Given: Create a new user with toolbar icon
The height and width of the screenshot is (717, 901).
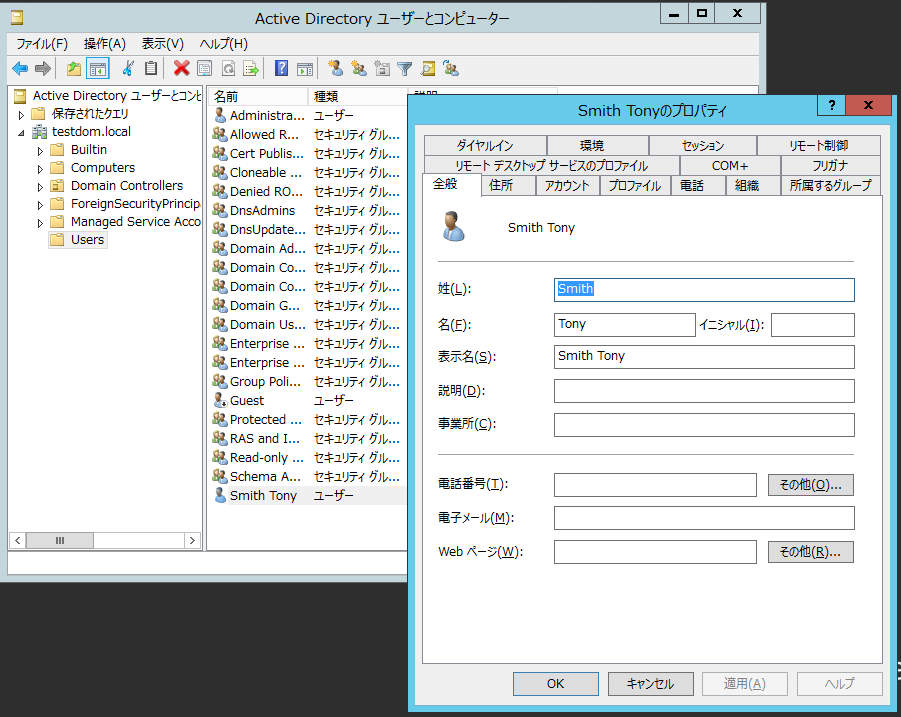Looking at the screenshot, I should point(336,69).
